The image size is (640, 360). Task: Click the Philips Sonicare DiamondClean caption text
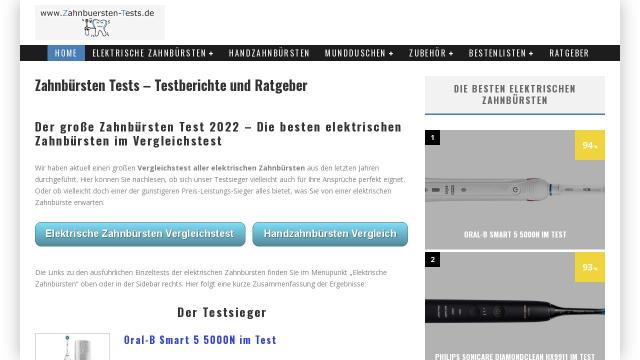(x=515, y=356)
